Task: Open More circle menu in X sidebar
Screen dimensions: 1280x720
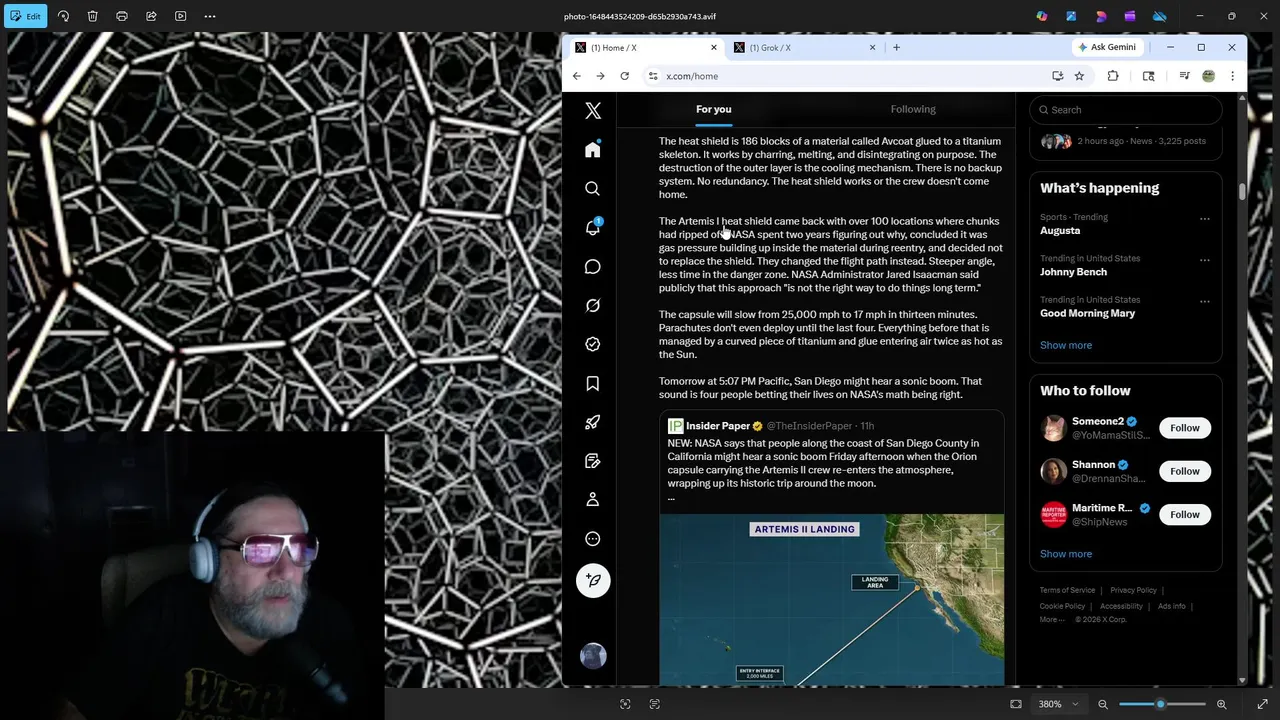Action: (x=593, y=538)
